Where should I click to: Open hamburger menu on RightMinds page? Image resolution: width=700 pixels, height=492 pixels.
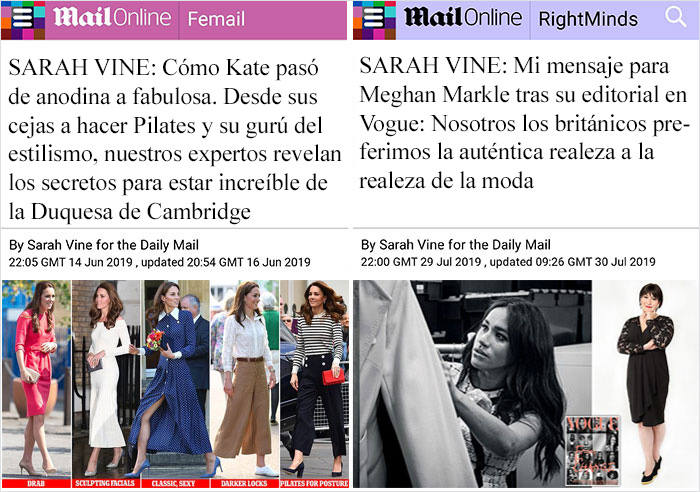[374, 20]
